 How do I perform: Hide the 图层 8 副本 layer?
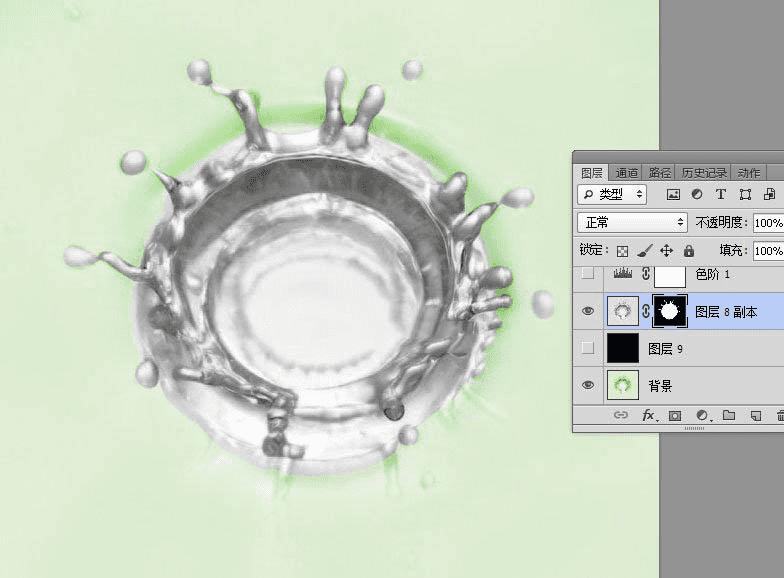coord(588,312)
